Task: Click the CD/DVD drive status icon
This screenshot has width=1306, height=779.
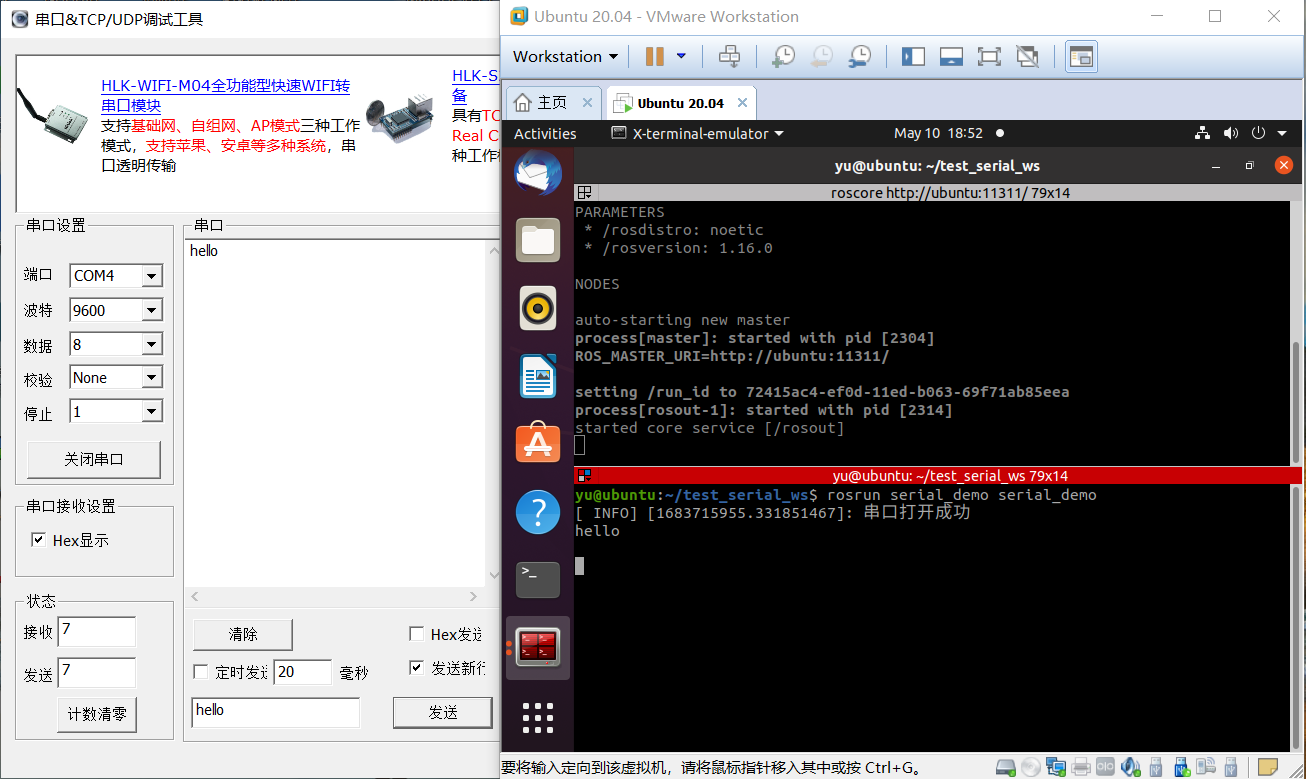Action: 1032,767
